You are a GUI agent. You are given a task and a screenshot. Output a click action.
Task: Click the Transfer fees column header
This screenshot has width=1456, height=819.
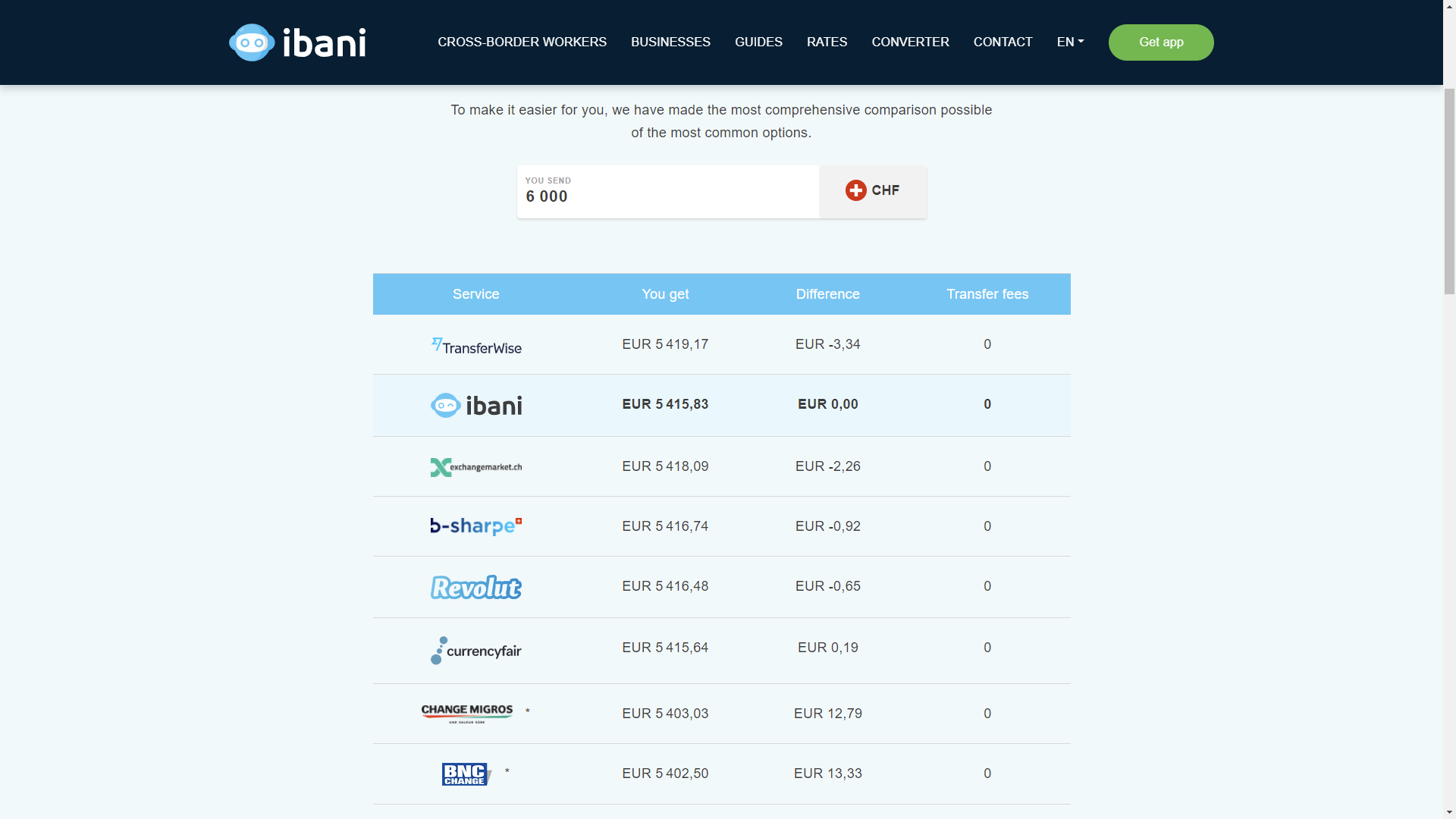987,294
